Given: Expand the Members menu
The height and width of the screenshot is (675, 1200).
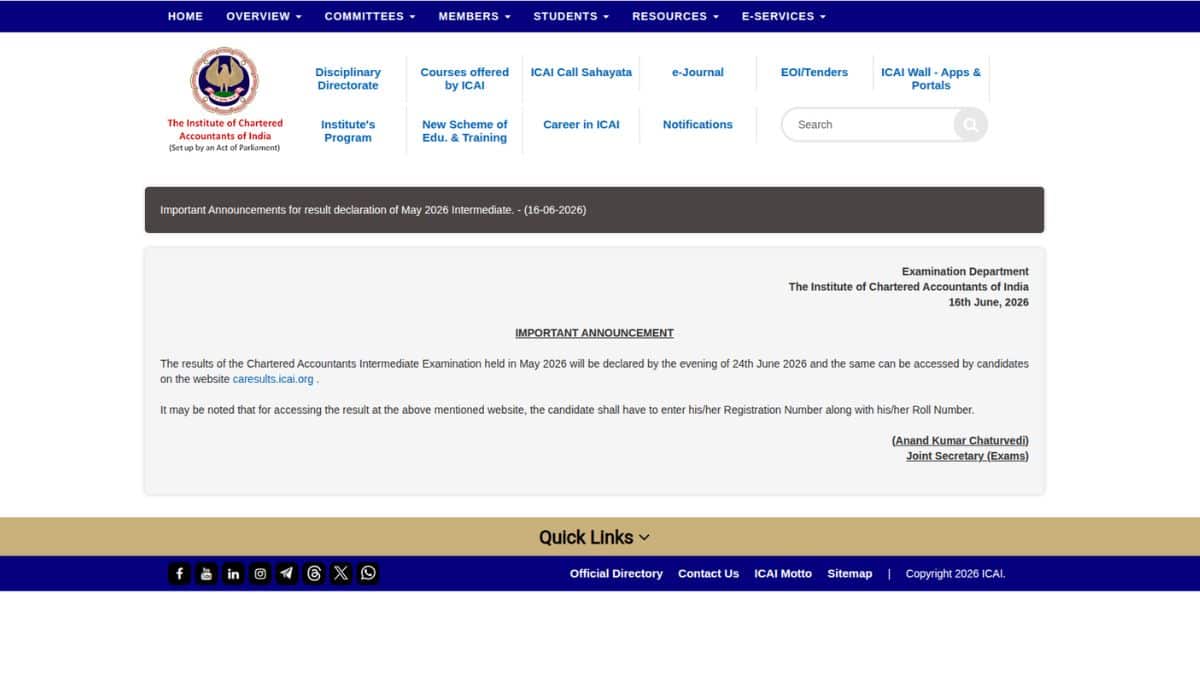Looking at the screenshot, I should pyautogui.click(x=475, y=16).
